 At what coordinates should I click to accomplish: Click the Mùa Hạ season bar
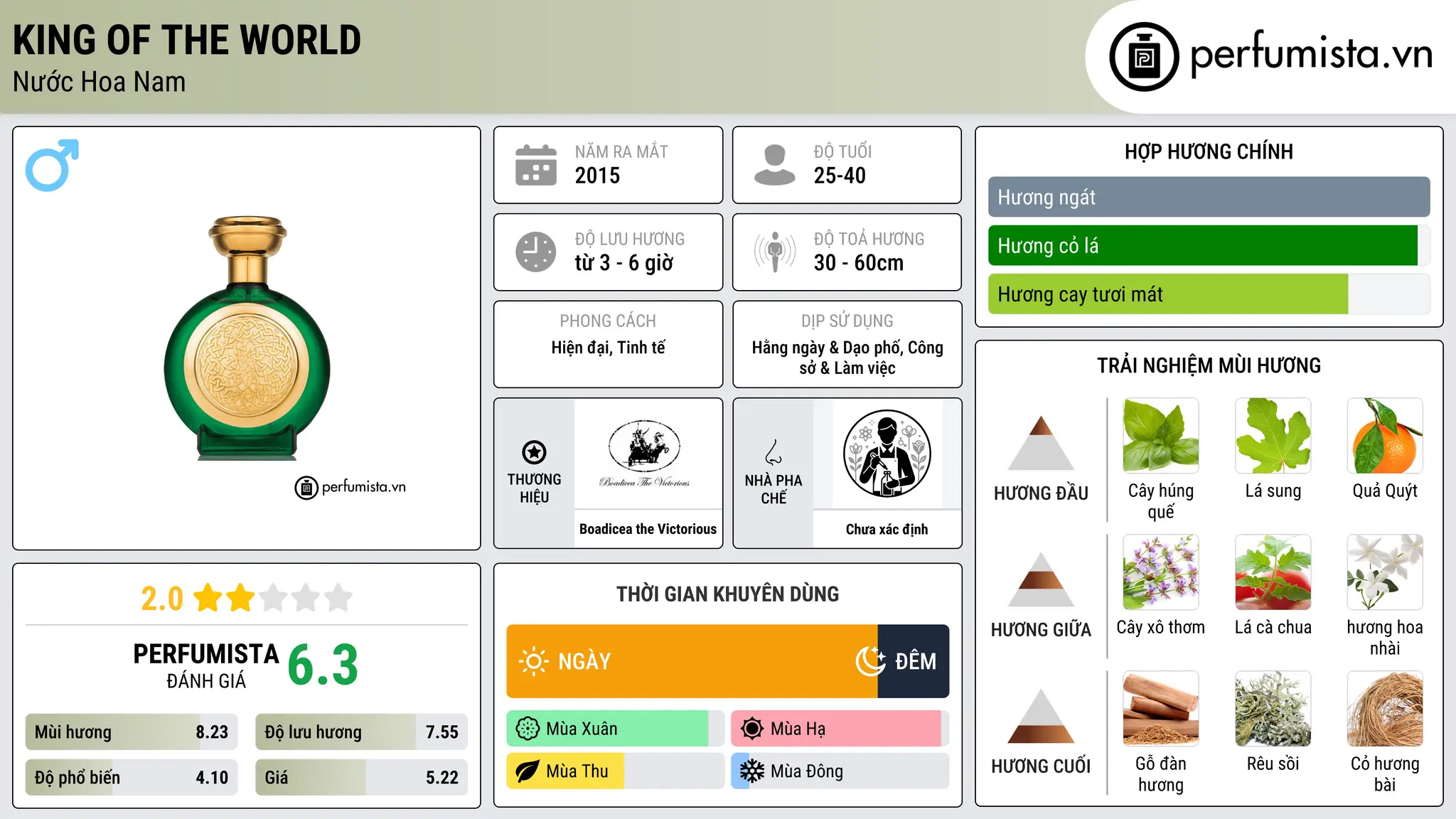(x=840, y=729)
